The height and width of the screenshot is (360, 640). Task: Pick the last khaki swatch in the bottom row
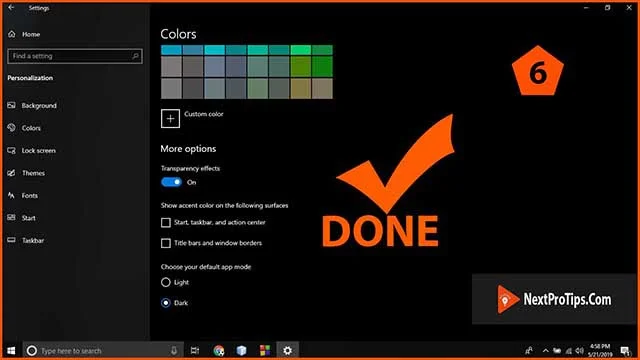click(322, 88)
